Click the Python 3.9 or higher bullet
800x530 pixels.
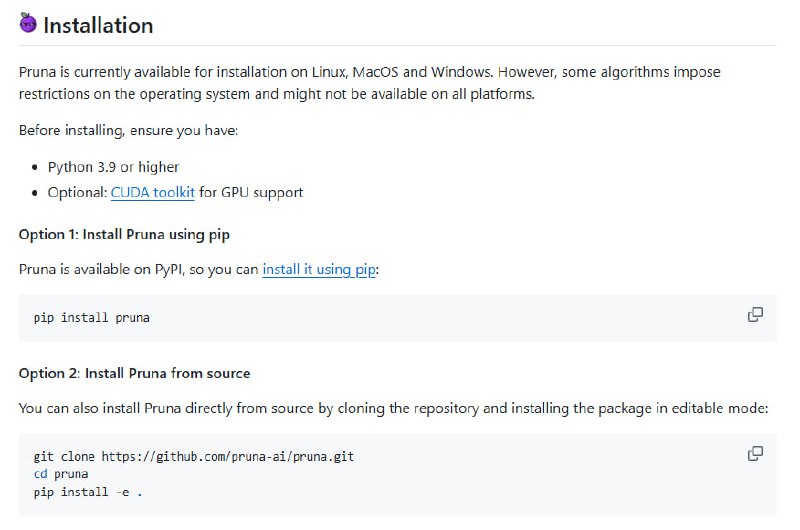tap(113, 167)
